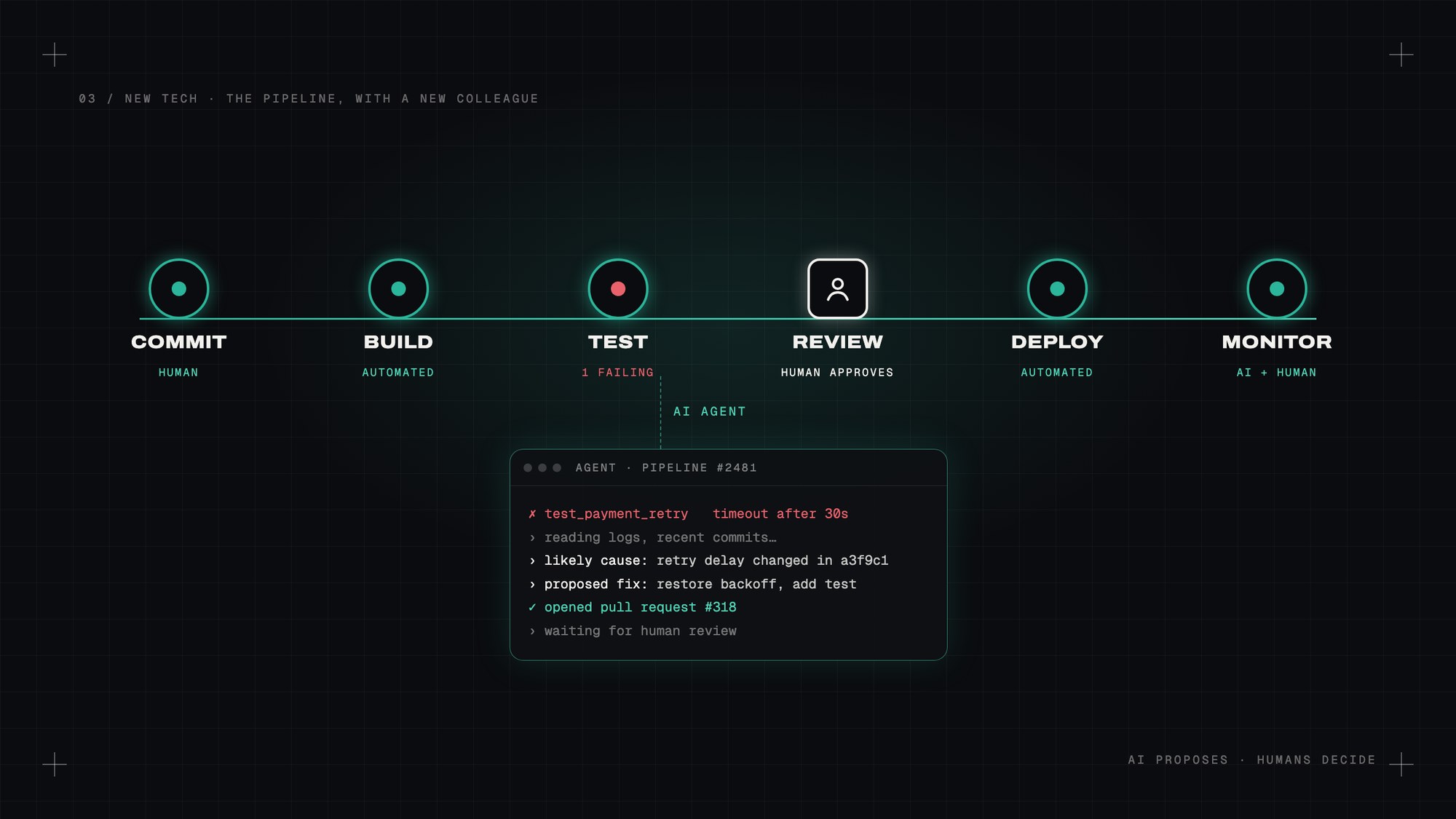Screen dimensions: 1456x819
Task: Click the COMMIT stage label
Action: point(179,342)
